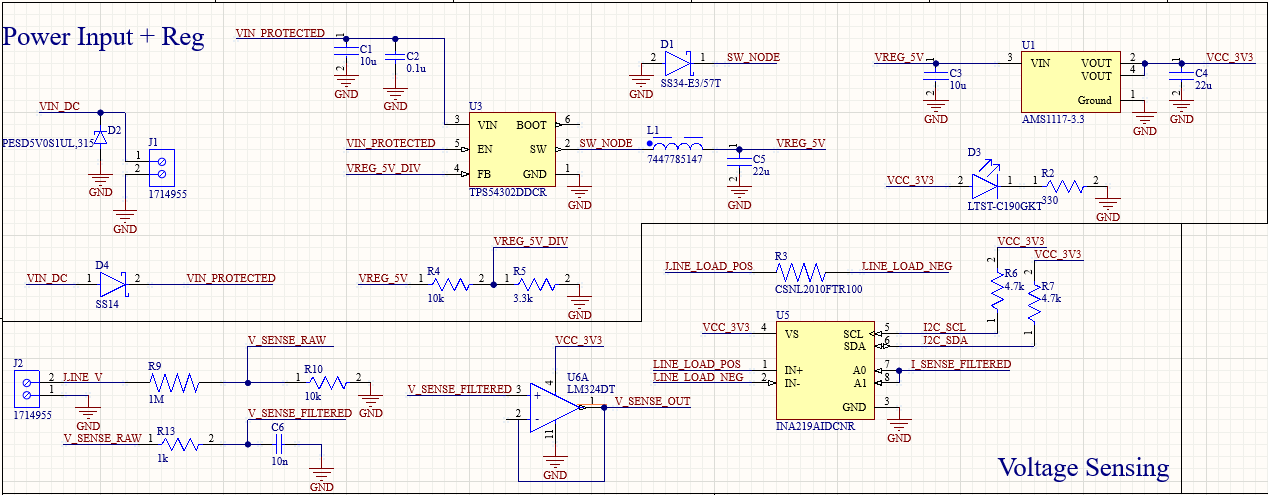Click the D4 SS14 Schottky diode symbol
The height and width of the screenshot is (495, 1268).
(113, 284)
